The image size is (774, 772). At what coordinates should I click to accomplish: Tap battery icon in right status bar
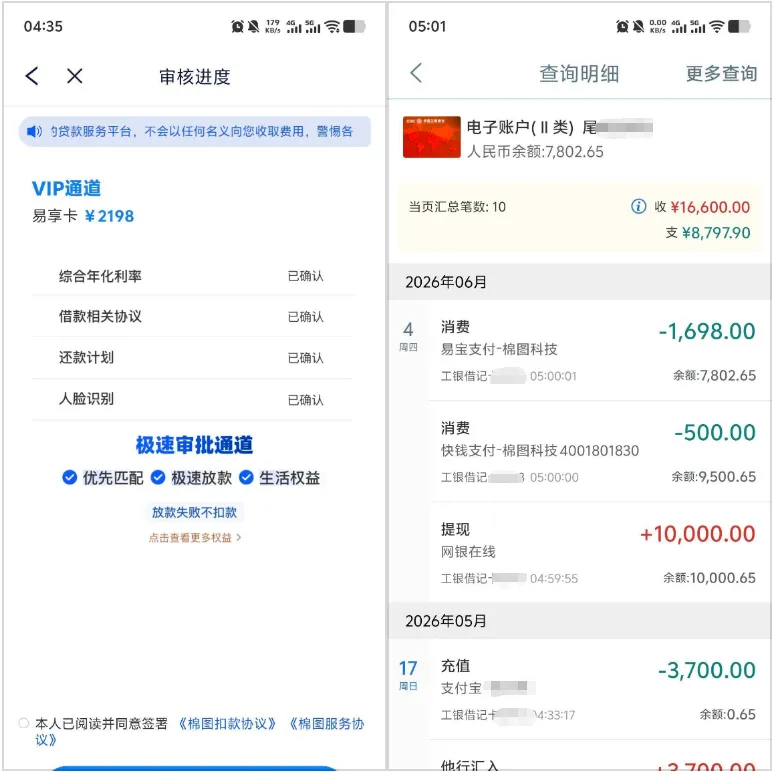coord(739,26)
